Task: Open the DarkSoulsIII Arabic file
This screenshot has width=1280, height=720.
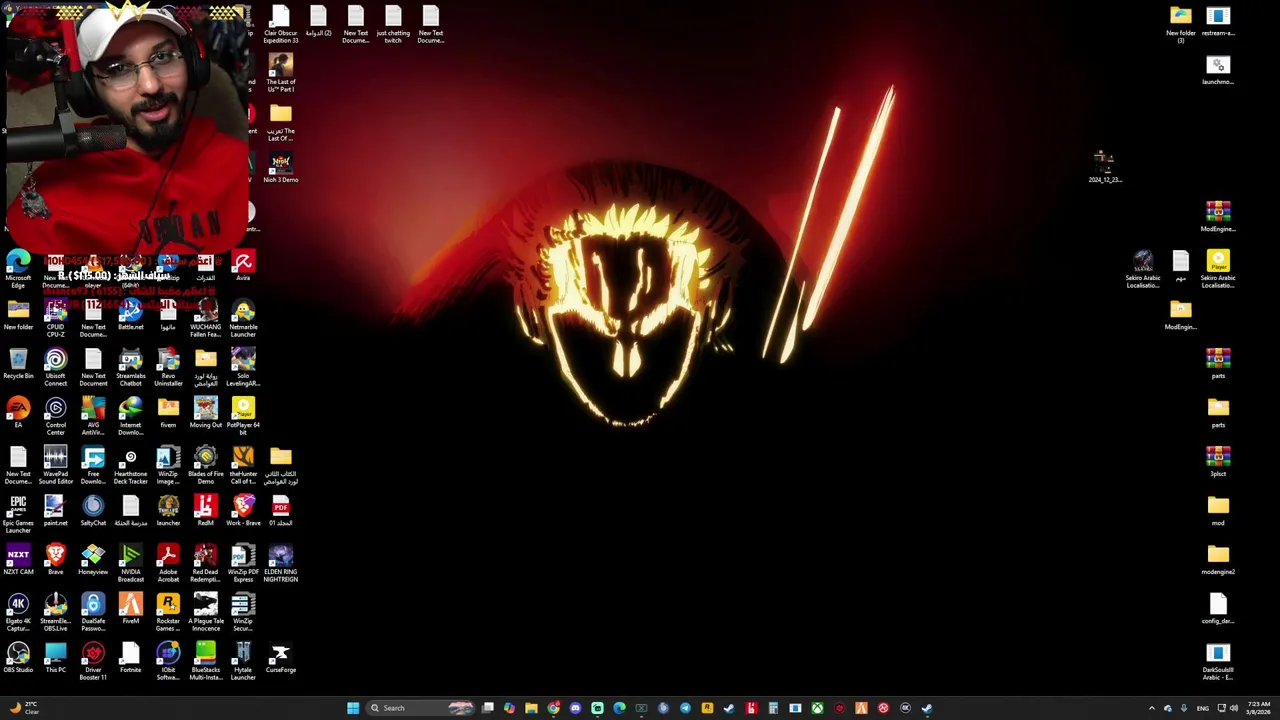Action: [x=1218, y=662]
